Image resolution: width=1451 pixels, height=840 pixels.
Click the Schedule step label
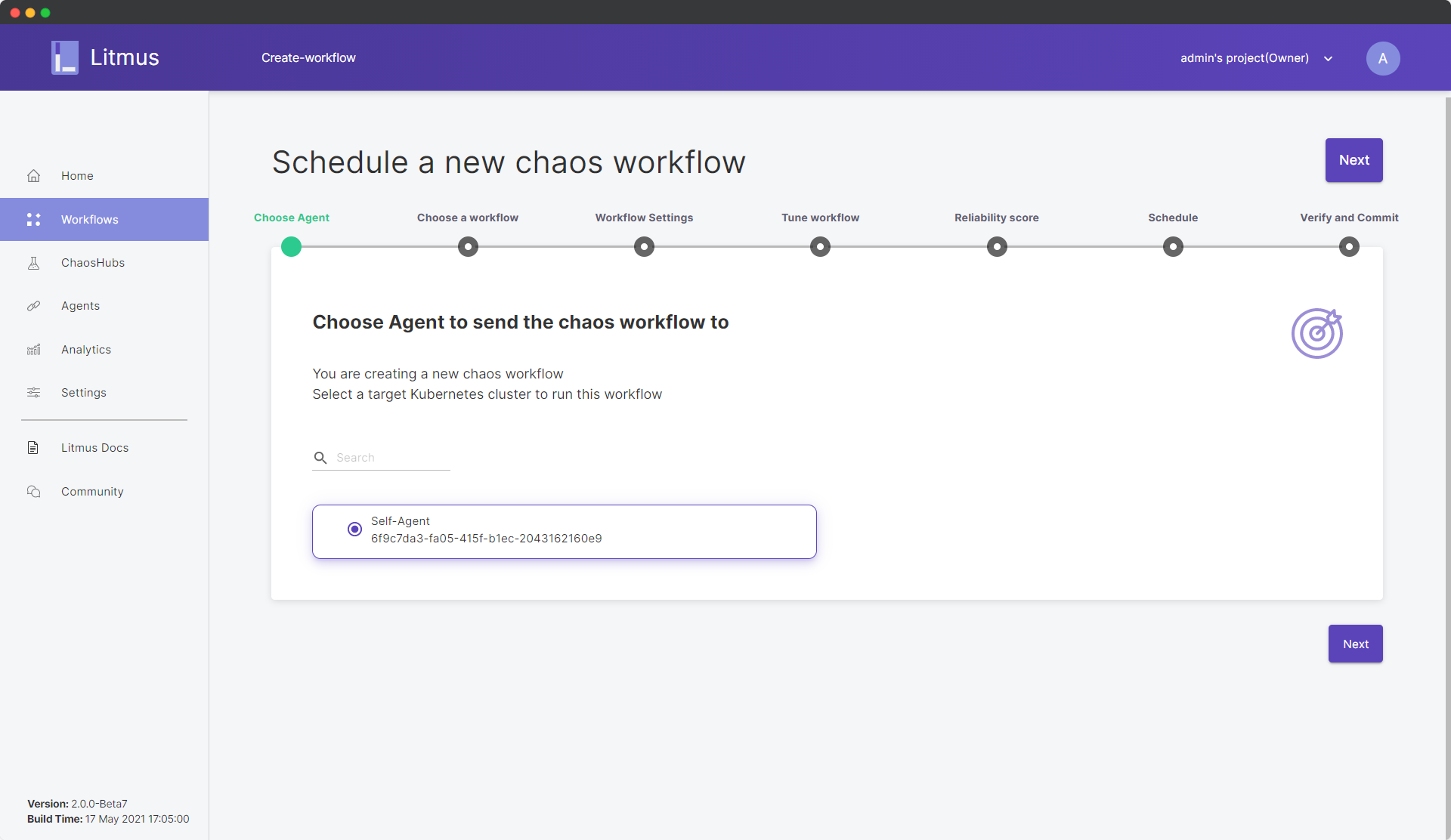(x=1173, y=218)
